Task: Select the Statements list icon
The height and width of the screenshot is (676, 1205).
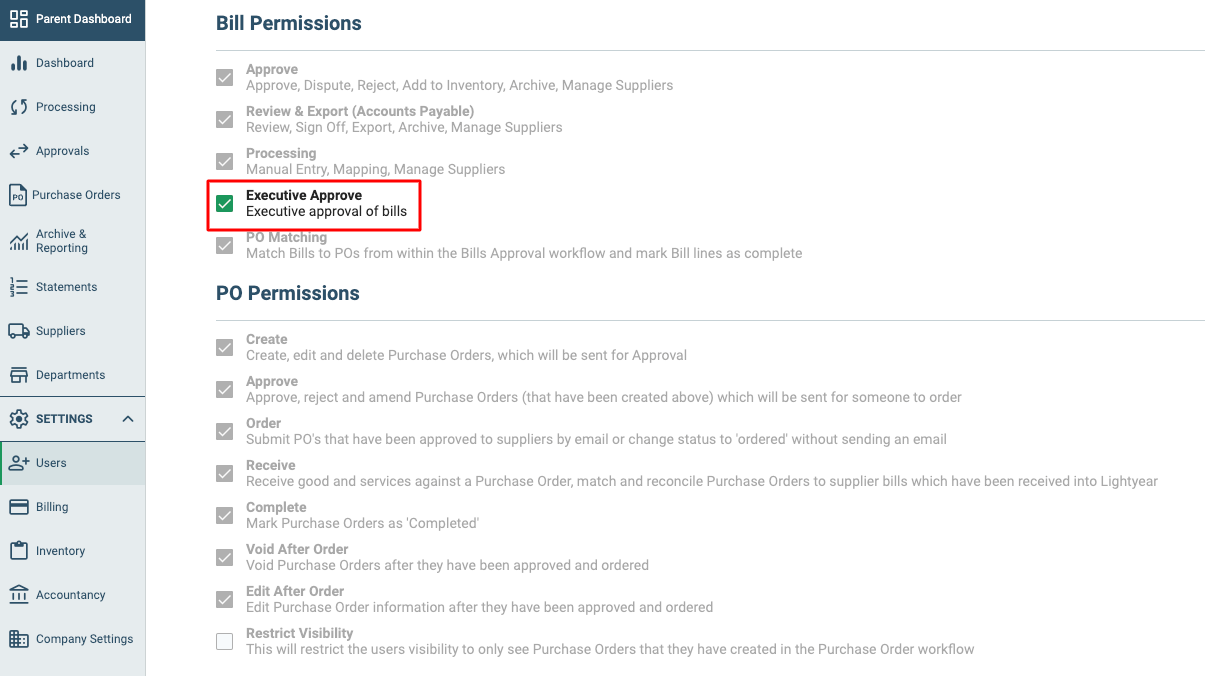Action: click(x=18, y=287)
